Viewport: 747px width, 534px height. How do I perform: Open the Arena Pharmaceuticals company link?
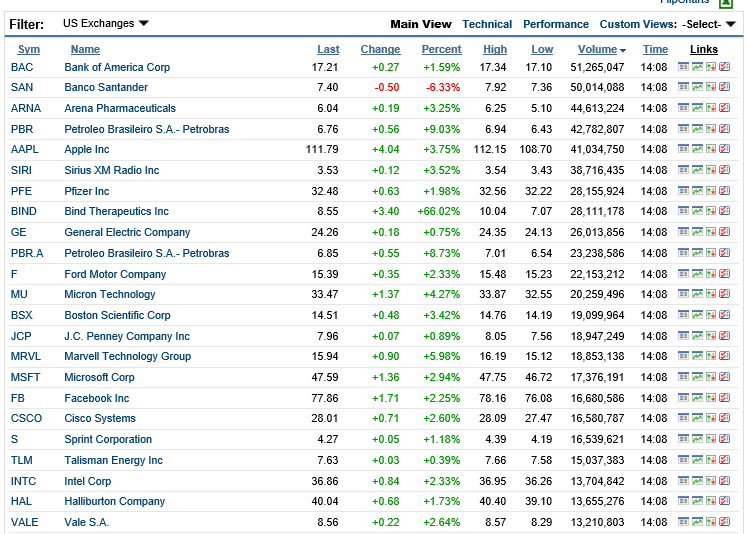[x=120, y=108]
